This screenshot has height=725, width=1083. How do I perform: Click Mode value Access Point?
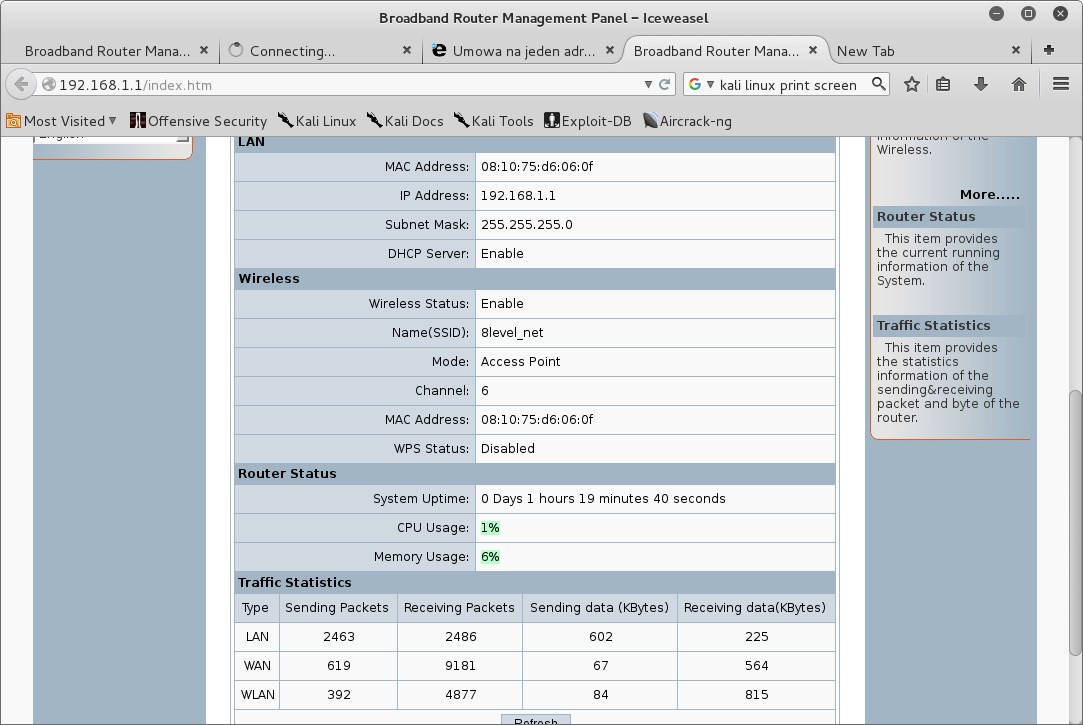[520, 361]
